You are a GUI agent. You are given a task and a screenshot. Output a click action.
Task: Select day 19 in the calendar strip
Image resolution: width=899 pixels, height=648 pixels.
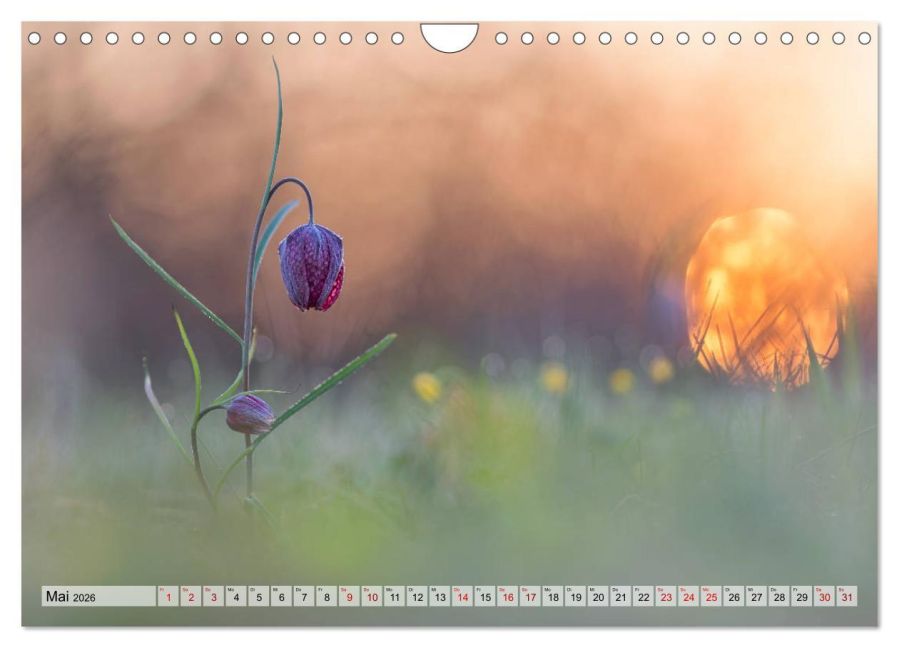tap(576, 596)
